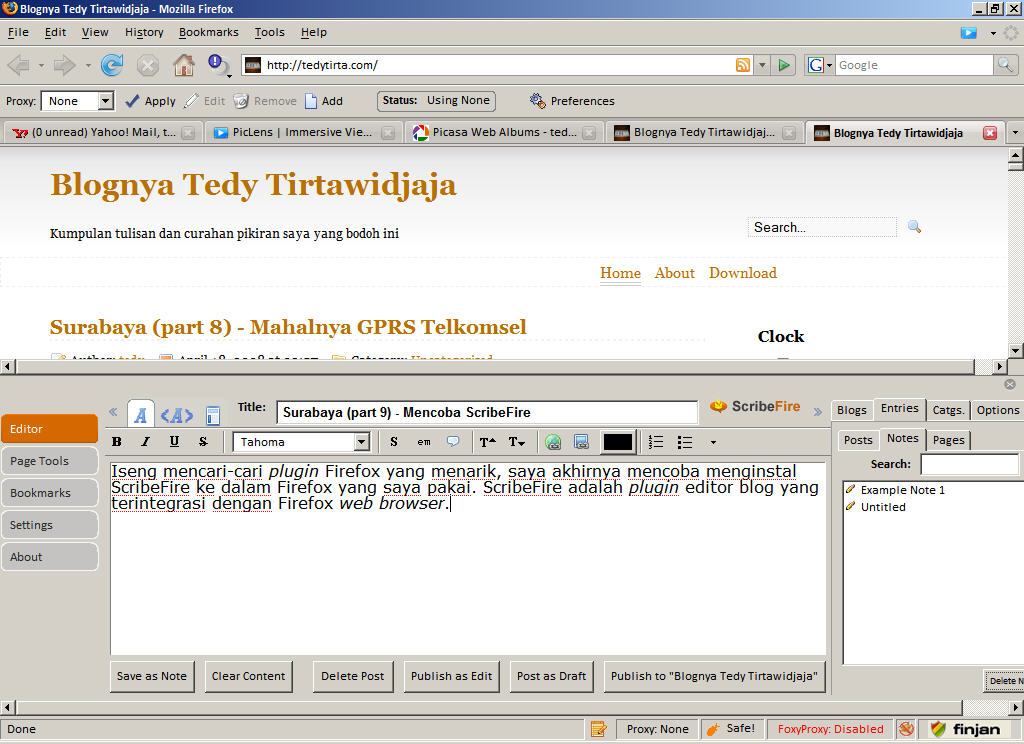Click the Delete Post button
The image size is (1024, 744).
pyautogui.click(x=353, y=677)
